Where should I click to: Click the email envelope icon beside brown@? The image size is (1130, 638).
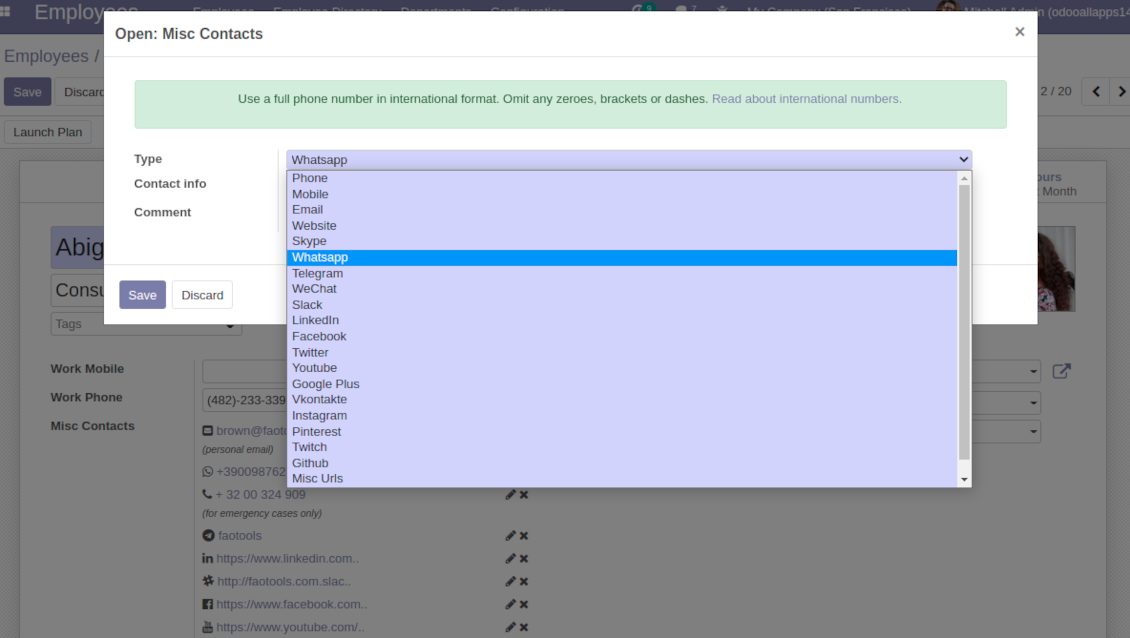pyautogui.click(x=208, y=431)
